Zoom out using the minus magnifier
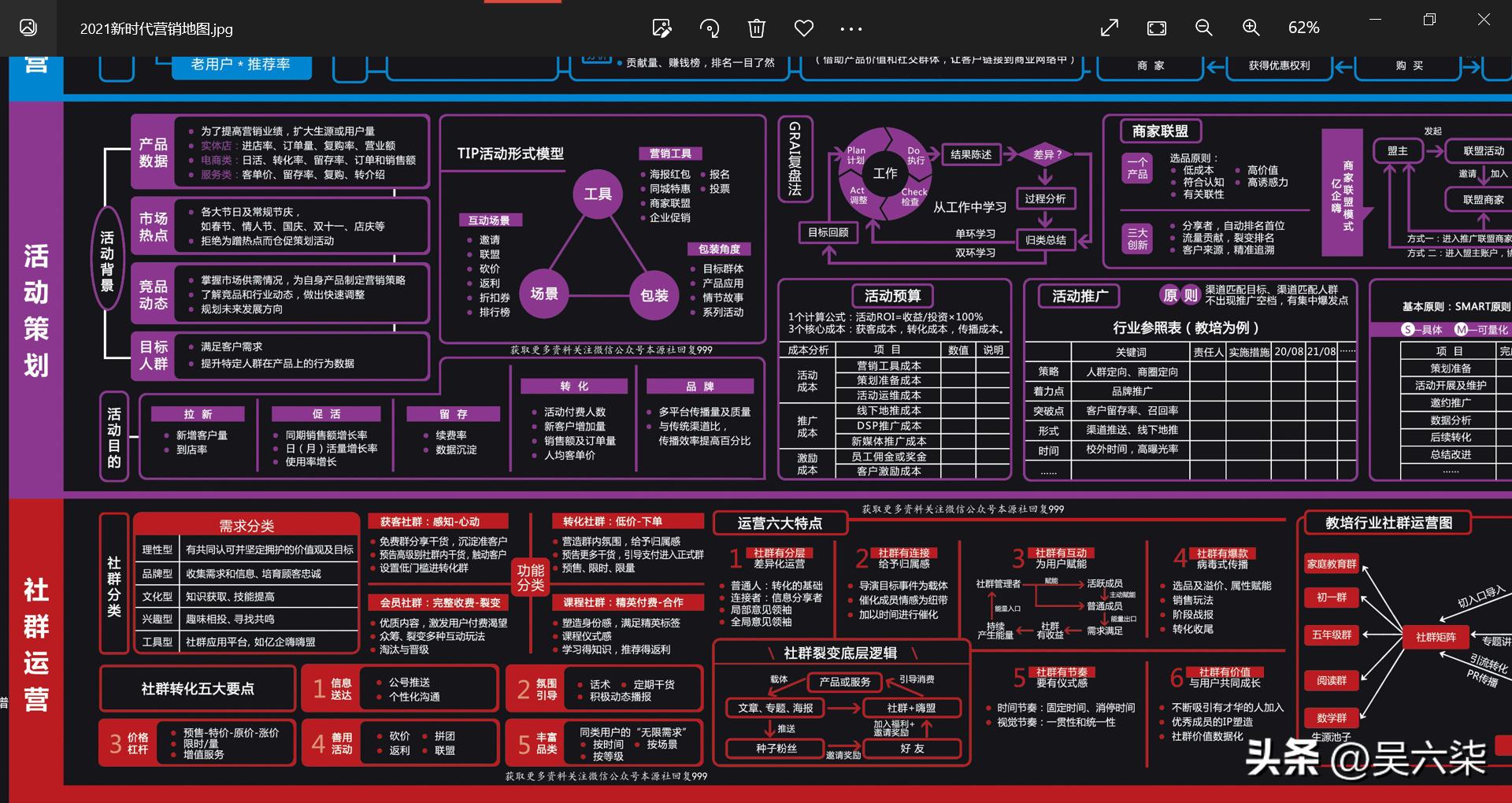1512x803 pixels. [1203, 28]
